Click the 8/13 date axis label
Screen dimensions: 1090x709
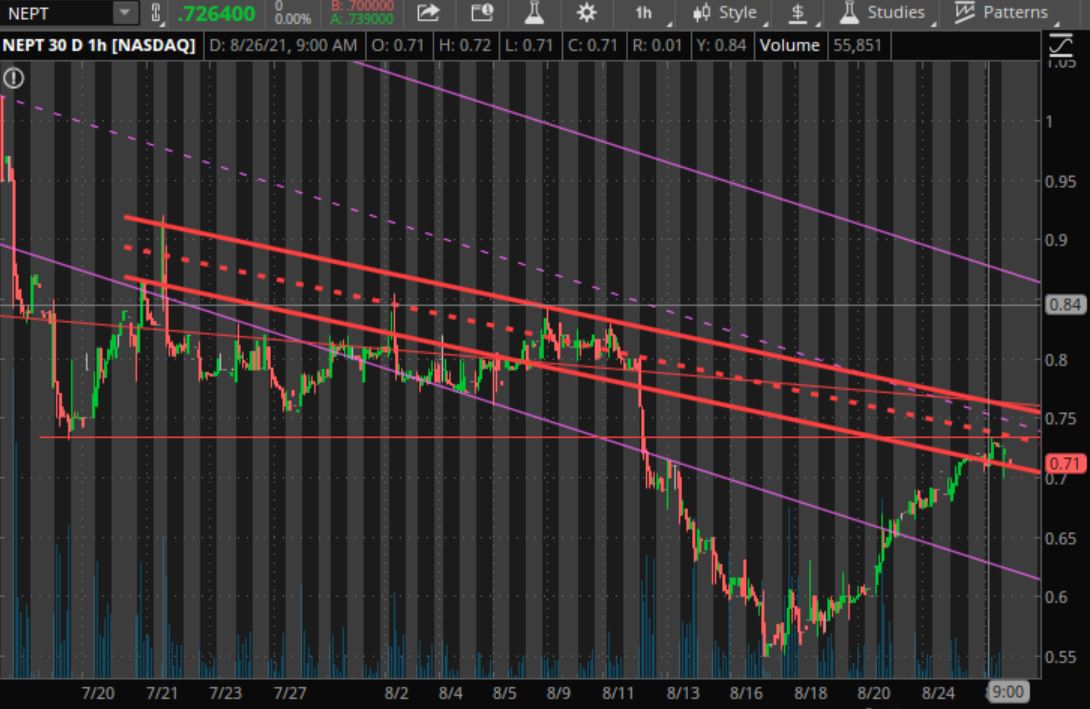click(x=683, y=693)
